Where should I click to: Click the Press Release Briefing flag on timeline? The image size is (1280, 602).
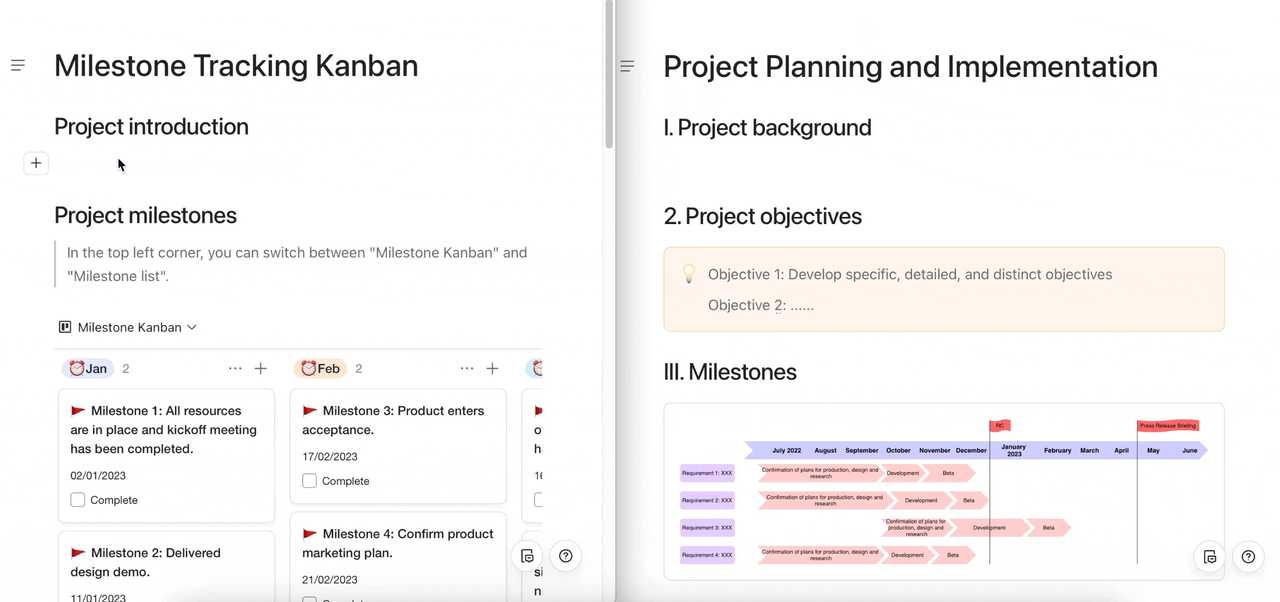(x=1167, y=426)
